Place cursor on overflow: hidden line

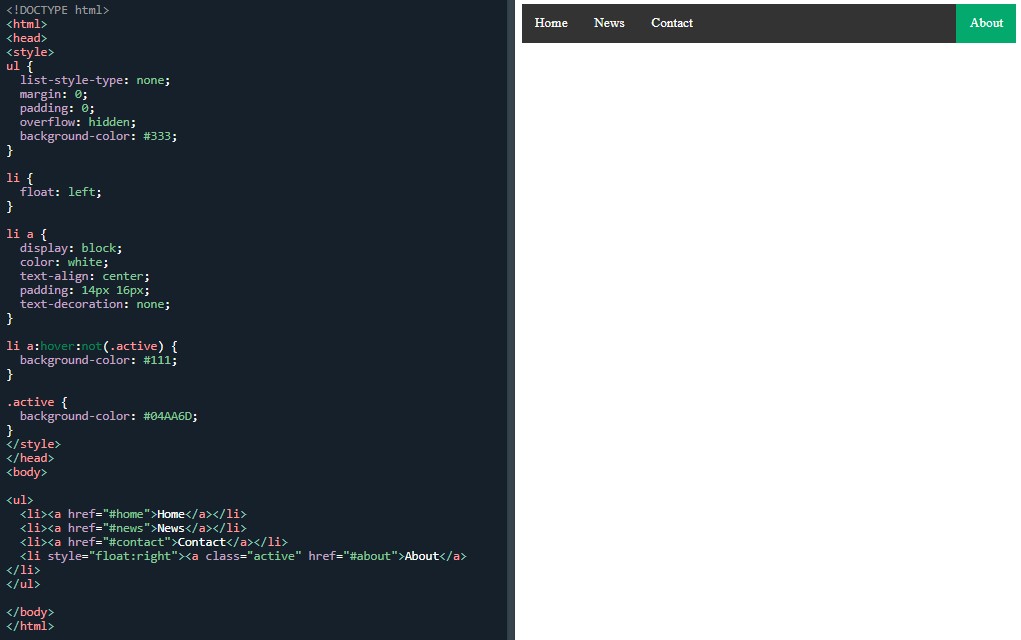[x=78, y=122]
